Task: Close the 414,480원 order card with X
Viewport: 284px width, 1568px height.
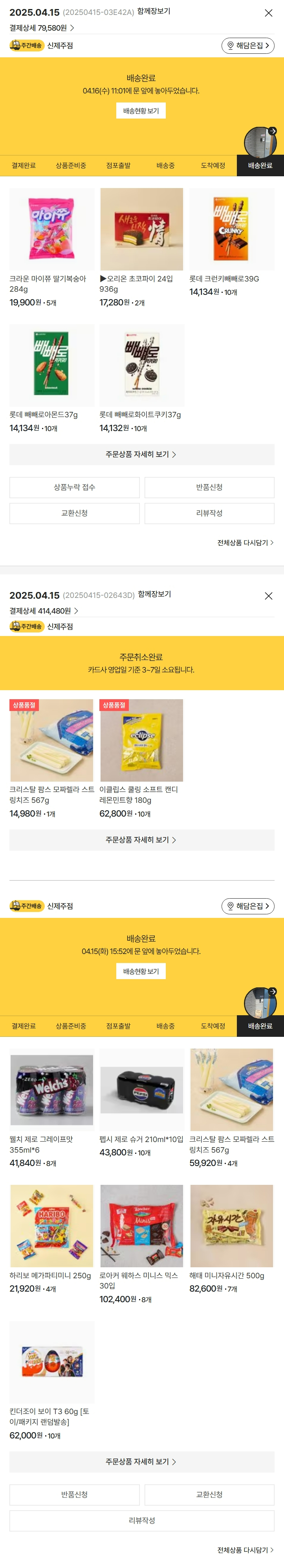Action: 268,596
